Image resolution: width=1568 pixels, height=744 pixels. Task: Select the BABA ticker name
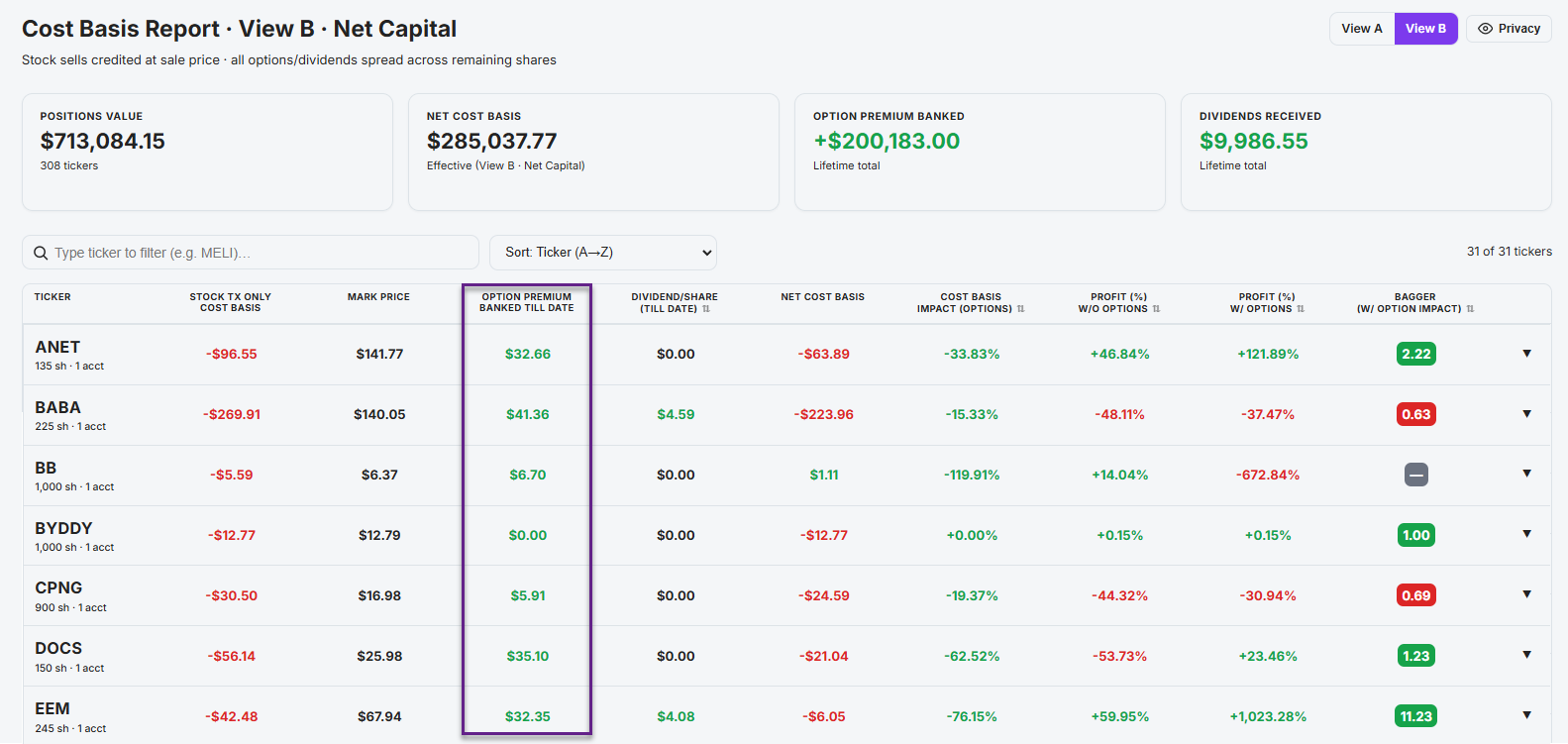point(57,407)
